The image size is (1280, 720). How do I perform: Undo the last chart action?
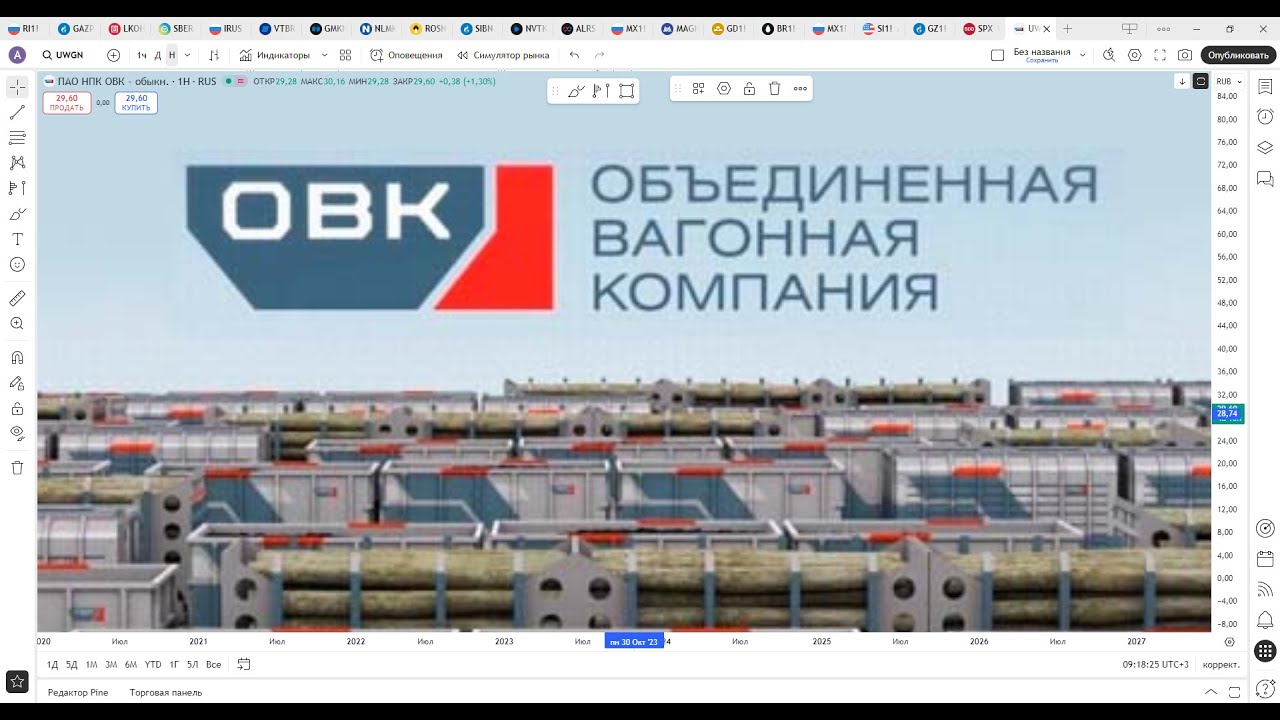coord(574,55)
